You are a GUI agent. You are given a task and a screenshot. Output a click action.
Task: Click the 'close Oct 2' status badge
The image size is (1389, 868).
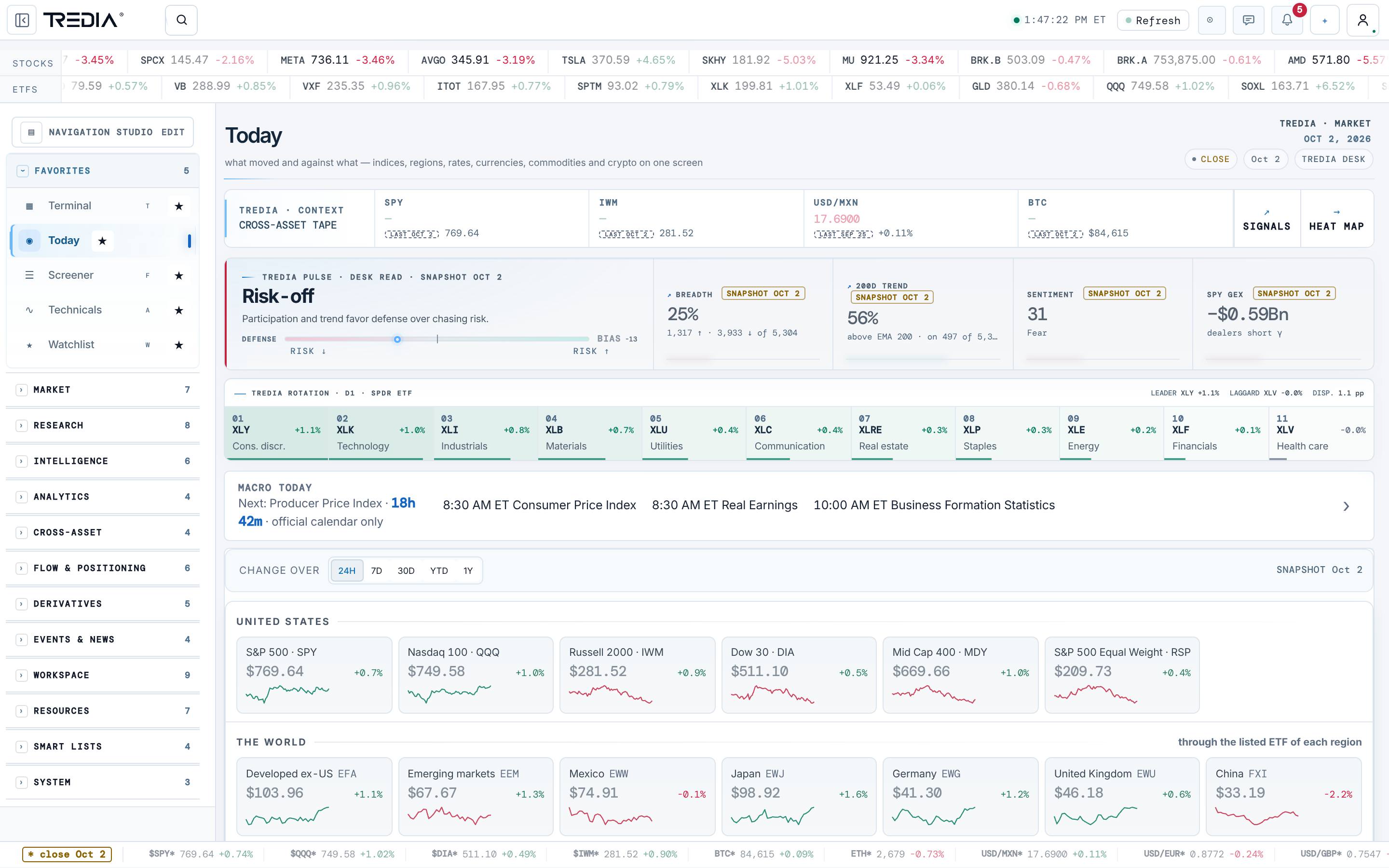coord(67,854)
